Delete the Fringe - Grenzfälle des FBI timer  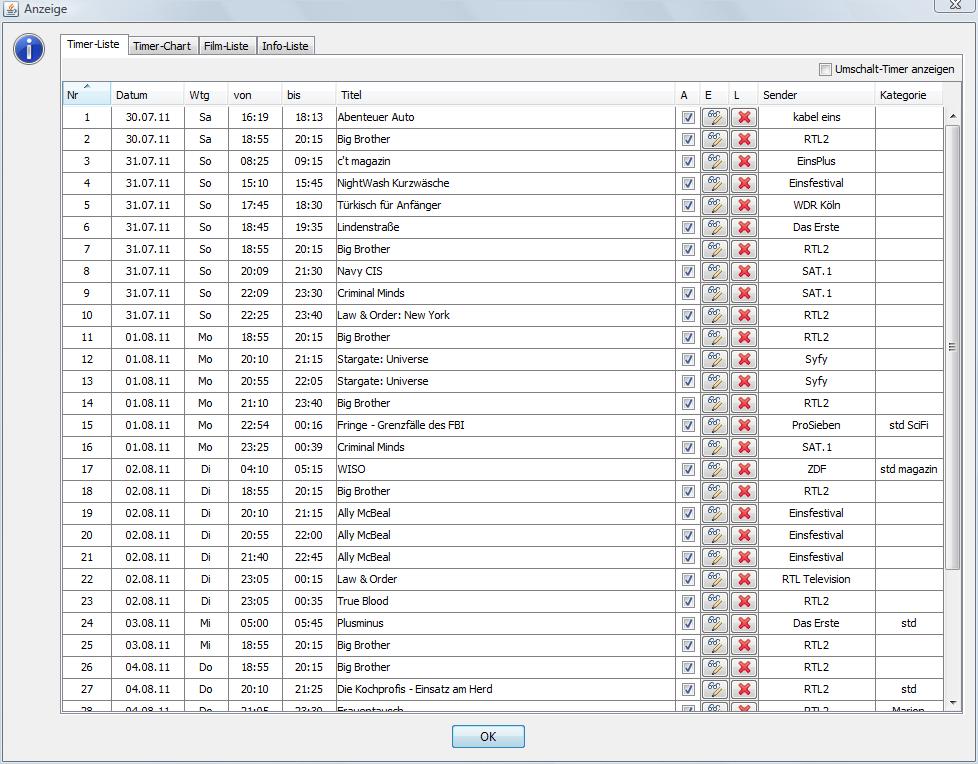pos(744,425)
